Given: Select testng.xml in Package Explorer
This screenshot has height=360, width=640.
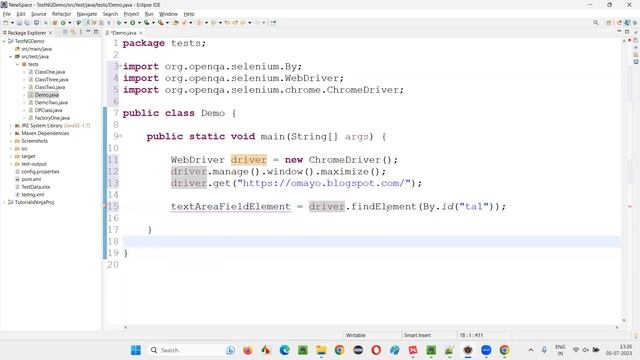Looking at the screenshot, I should pyautogui.click(x=33, y=195).
